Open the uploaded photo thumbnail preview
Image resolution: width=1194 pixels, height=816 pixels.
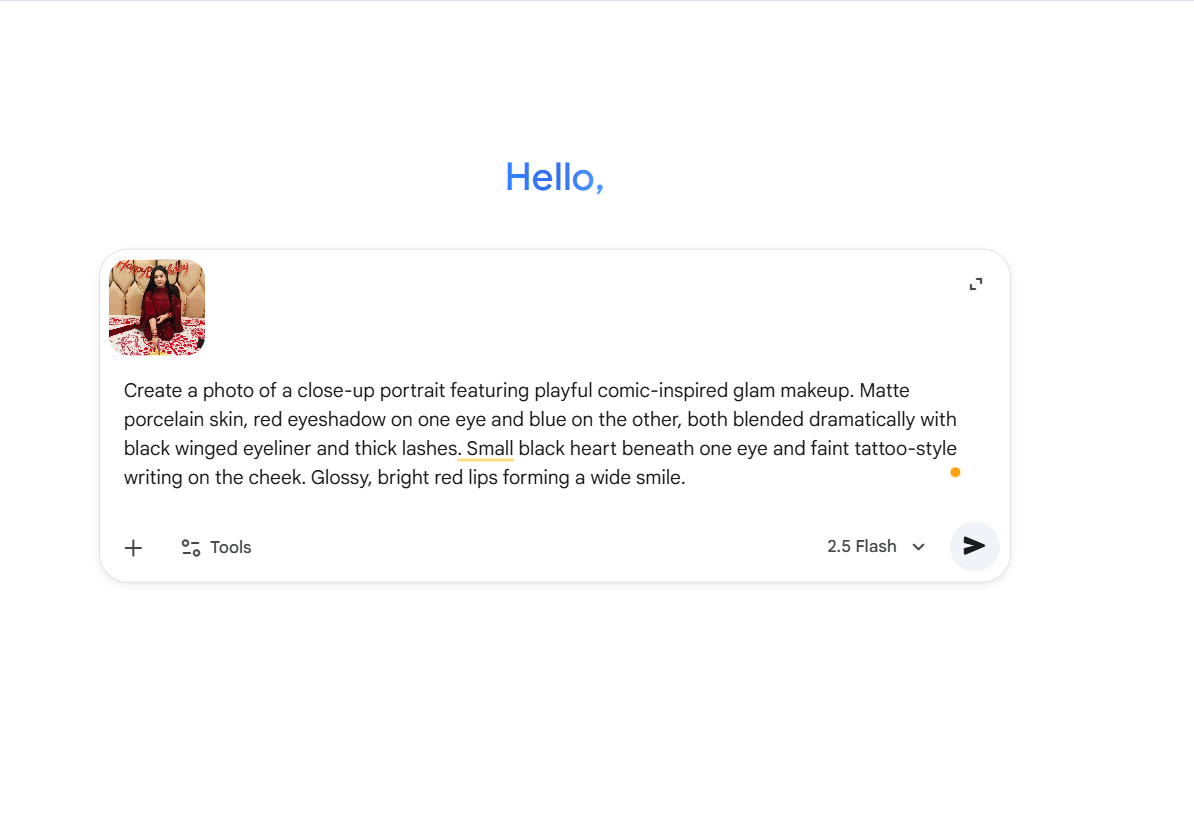[157, 307]
